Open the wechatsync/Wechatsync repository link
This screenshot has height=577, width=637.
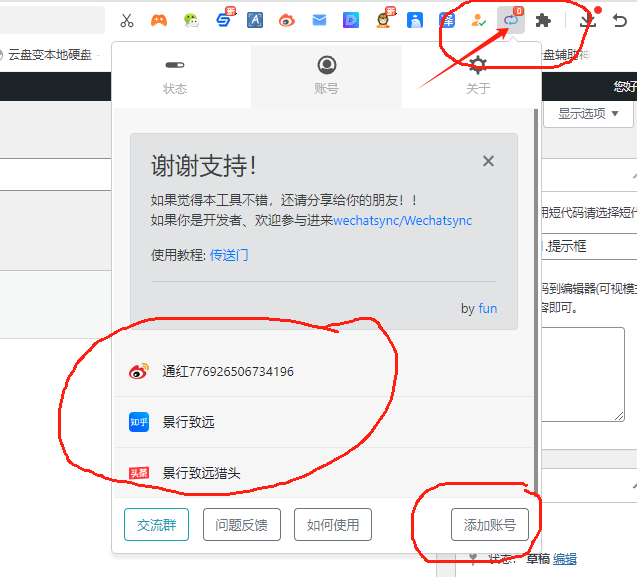point(403,220)
